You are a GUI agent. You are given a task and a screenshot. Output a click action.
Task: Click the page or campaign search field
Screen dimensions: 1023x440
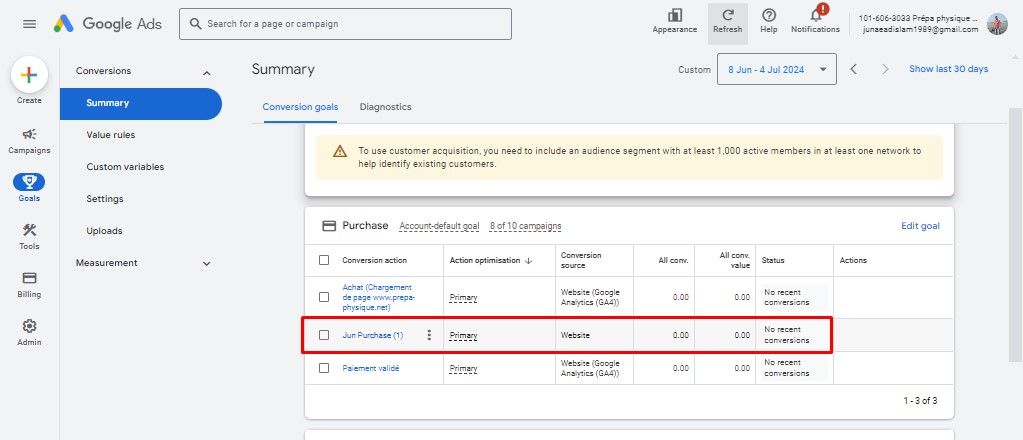click(345, 24)
